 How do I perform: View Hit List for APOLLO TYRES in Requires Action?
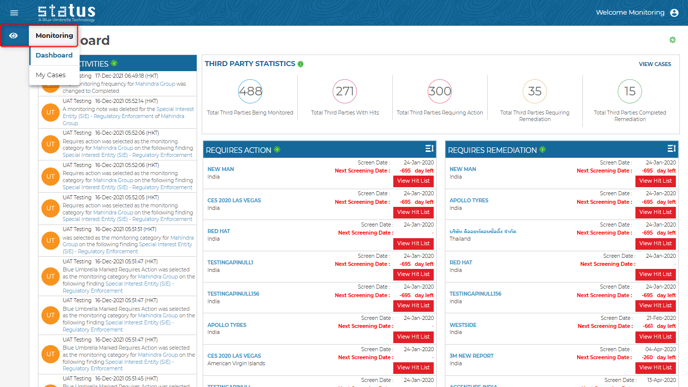413,337
